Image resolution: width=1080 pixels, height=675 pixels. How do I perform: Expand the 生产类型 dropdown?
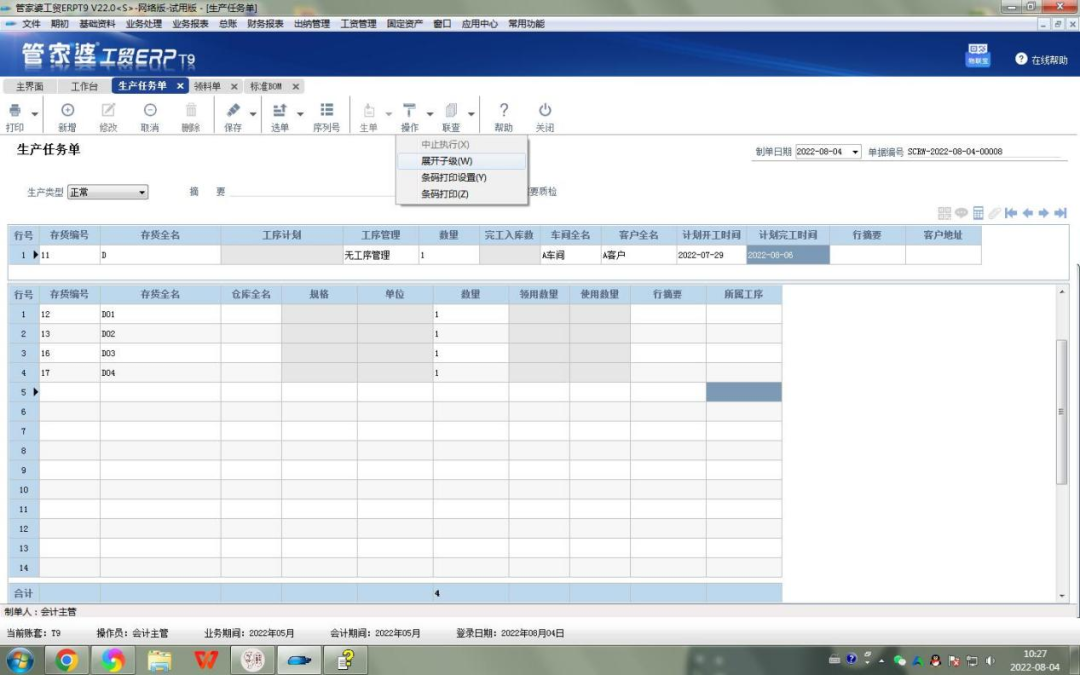tap(142, 192)
